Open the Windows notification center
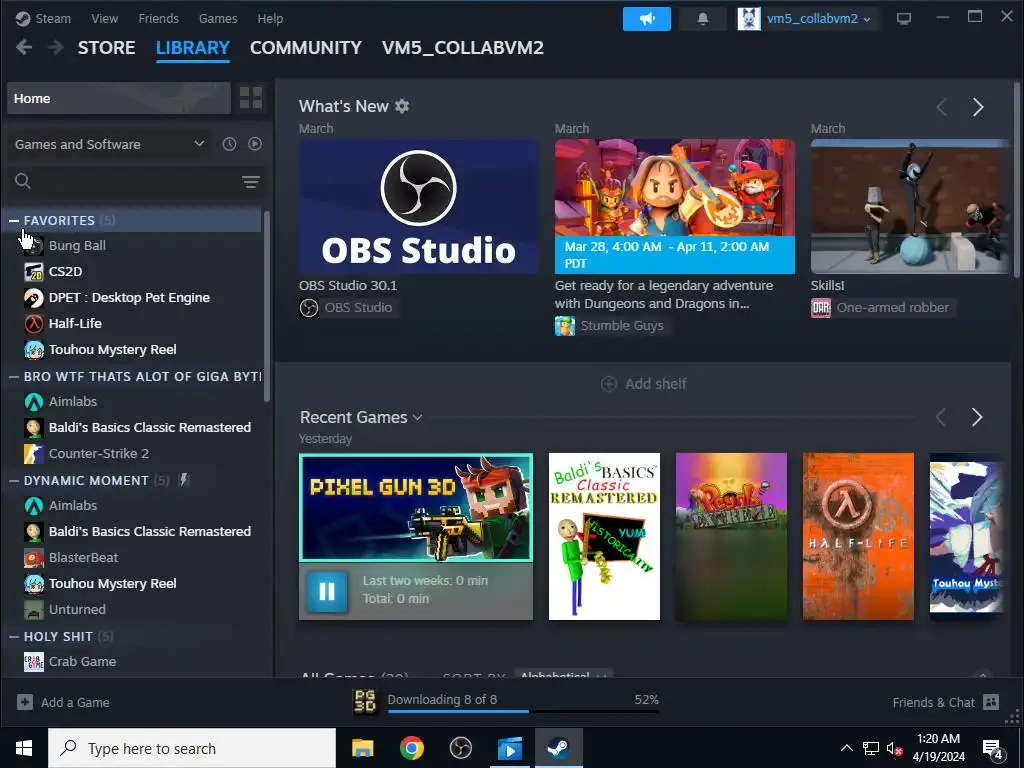The height and width of the screenshot is (768, 1024). click(x=993, y=749)
